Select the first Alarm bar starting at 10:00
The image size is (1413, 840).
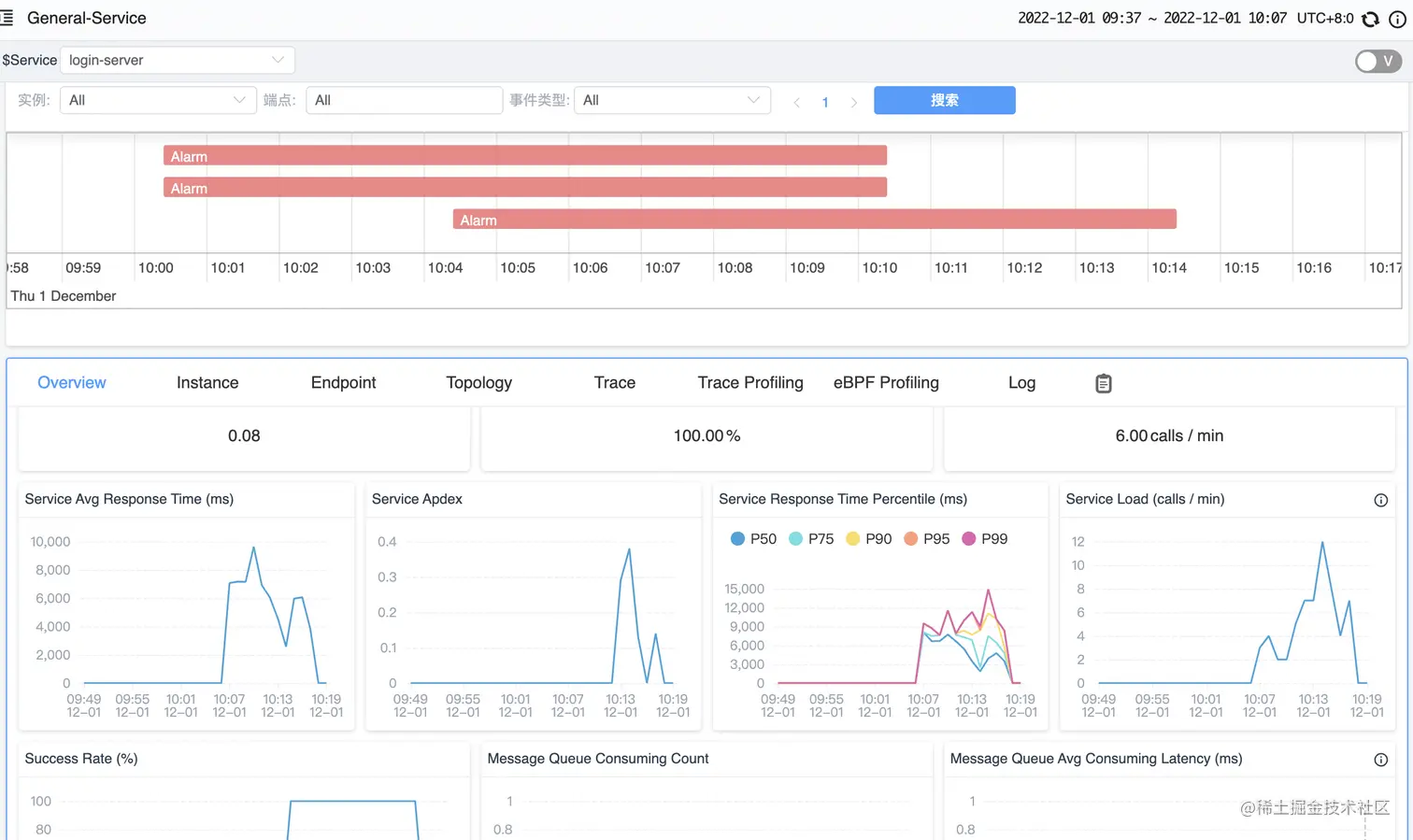pos(525,156)
